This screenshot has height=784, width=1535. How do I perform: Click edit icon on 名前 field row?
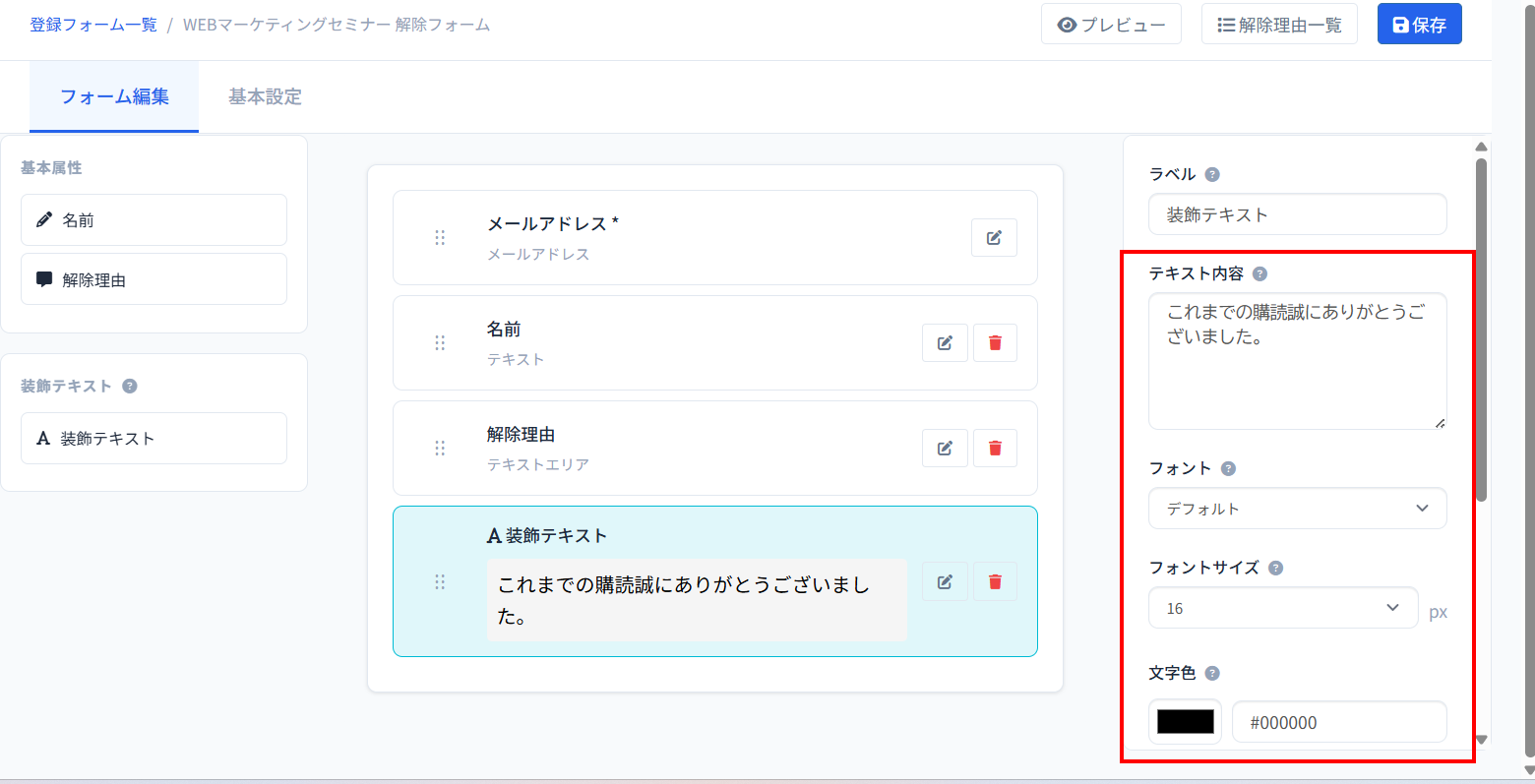[945, 343]
